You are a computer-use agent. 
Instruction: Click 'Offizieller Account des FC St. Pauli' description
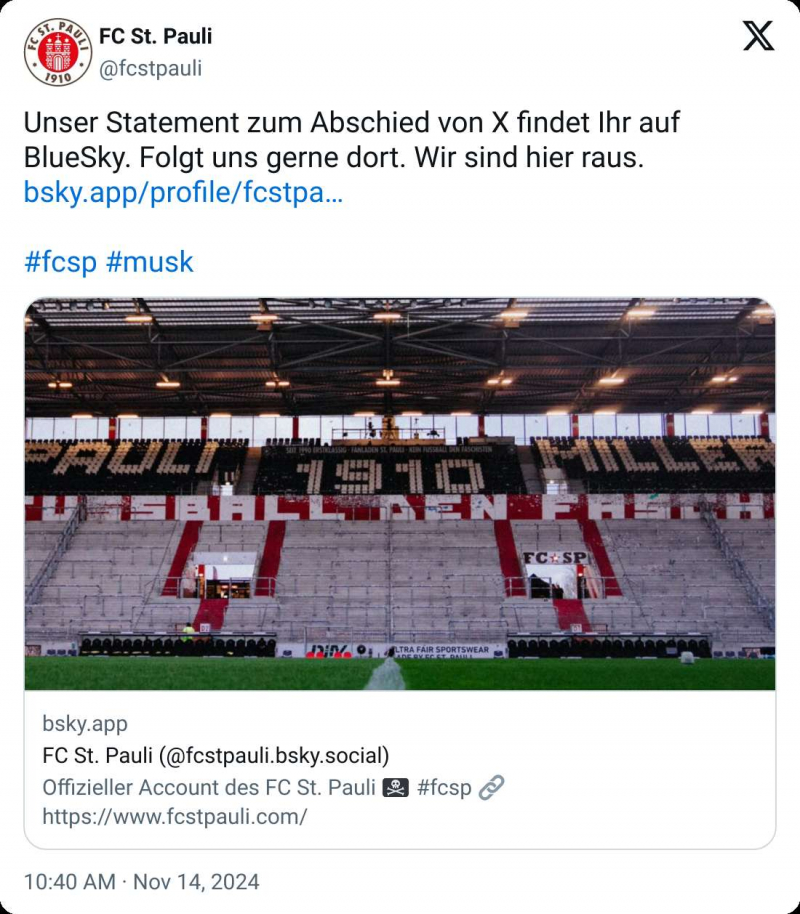tap(208, 788)
